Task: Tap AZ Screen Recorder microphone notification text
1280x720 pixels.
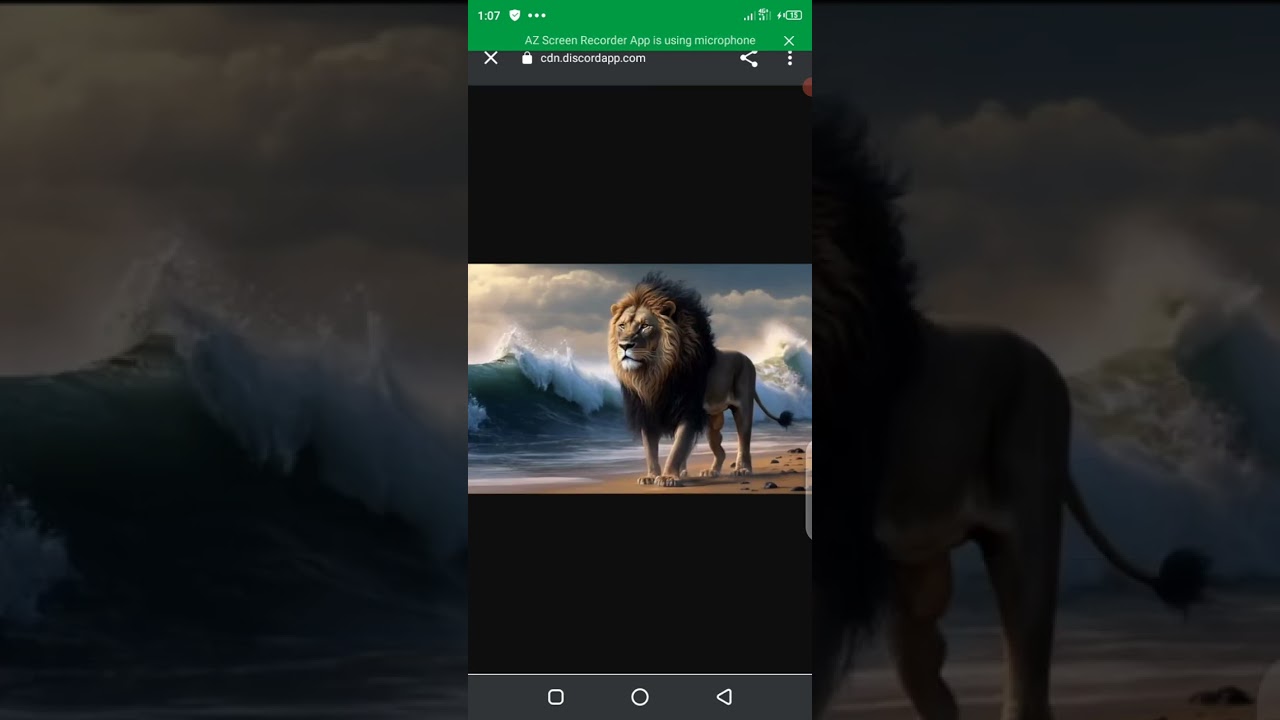Action: (640, 41)
